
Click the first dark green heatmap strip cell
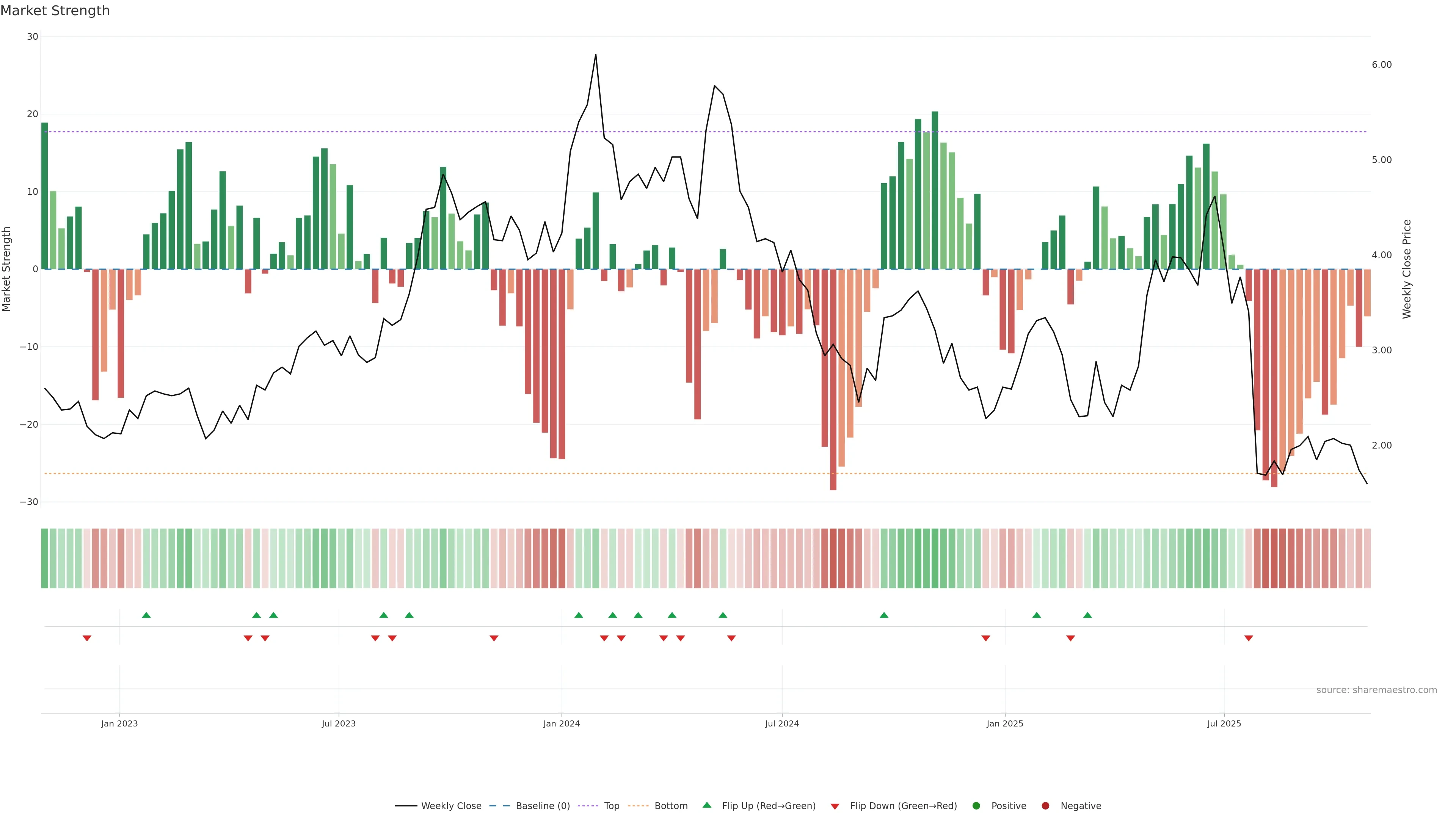(x=44, y=558)
